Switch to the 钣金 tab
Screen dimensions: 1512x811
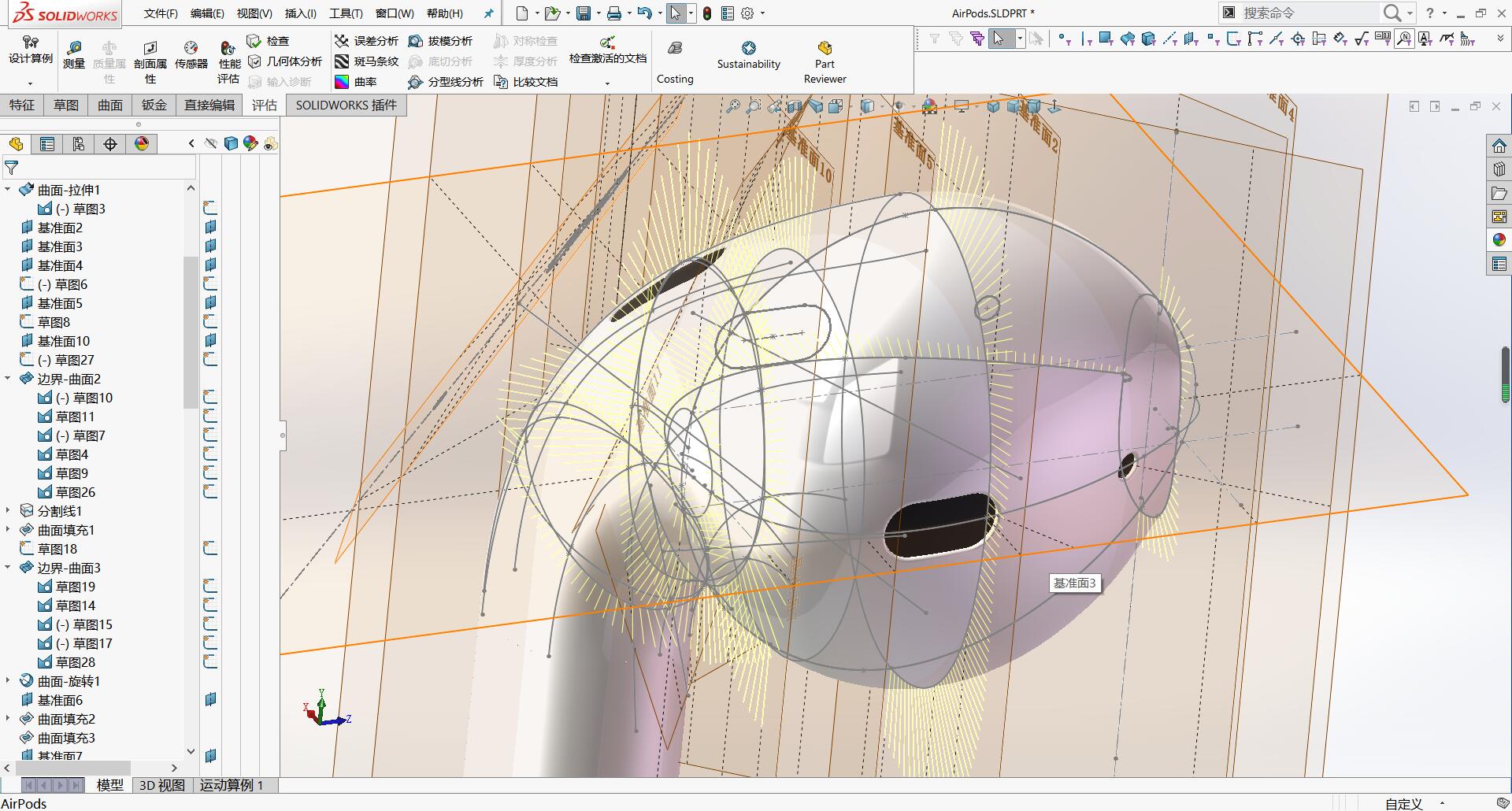tap(154, 106)
